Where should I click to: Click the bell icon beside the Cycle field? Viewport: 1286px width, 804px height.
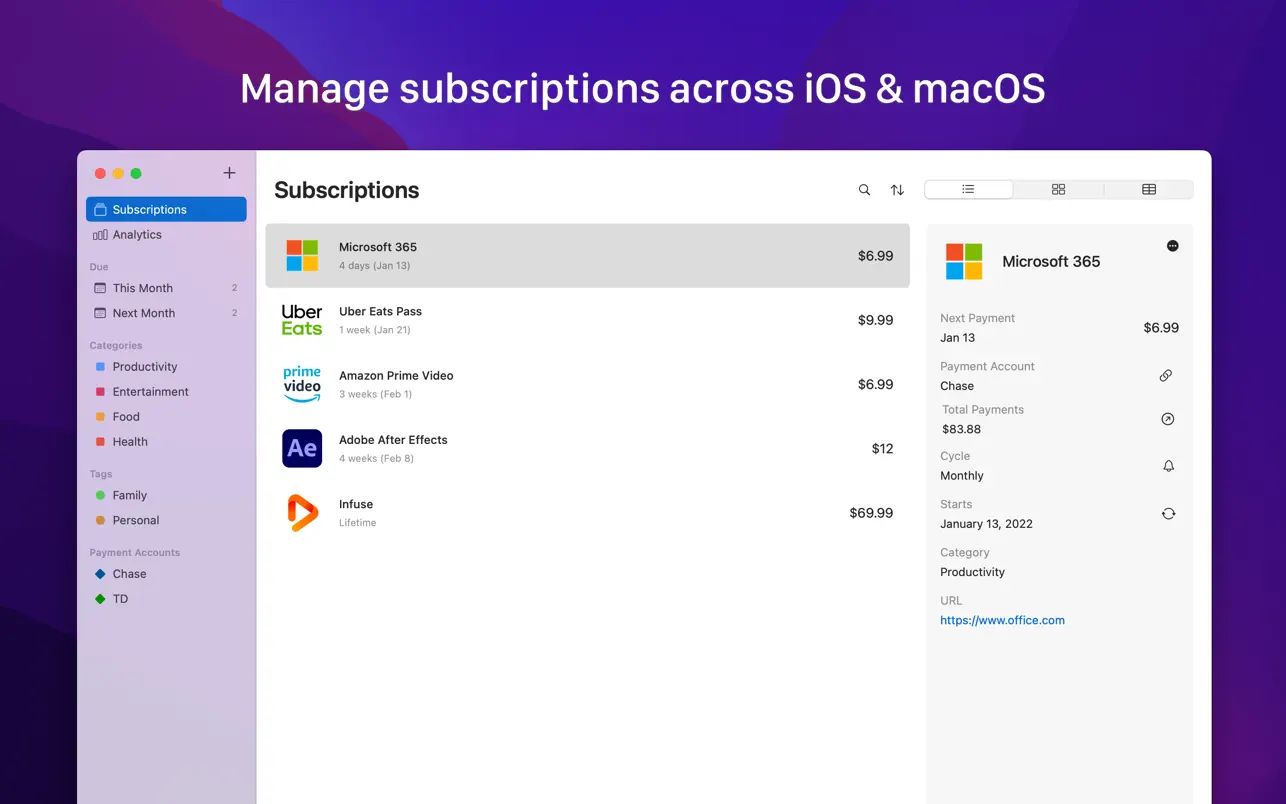tap(1168, 466)
